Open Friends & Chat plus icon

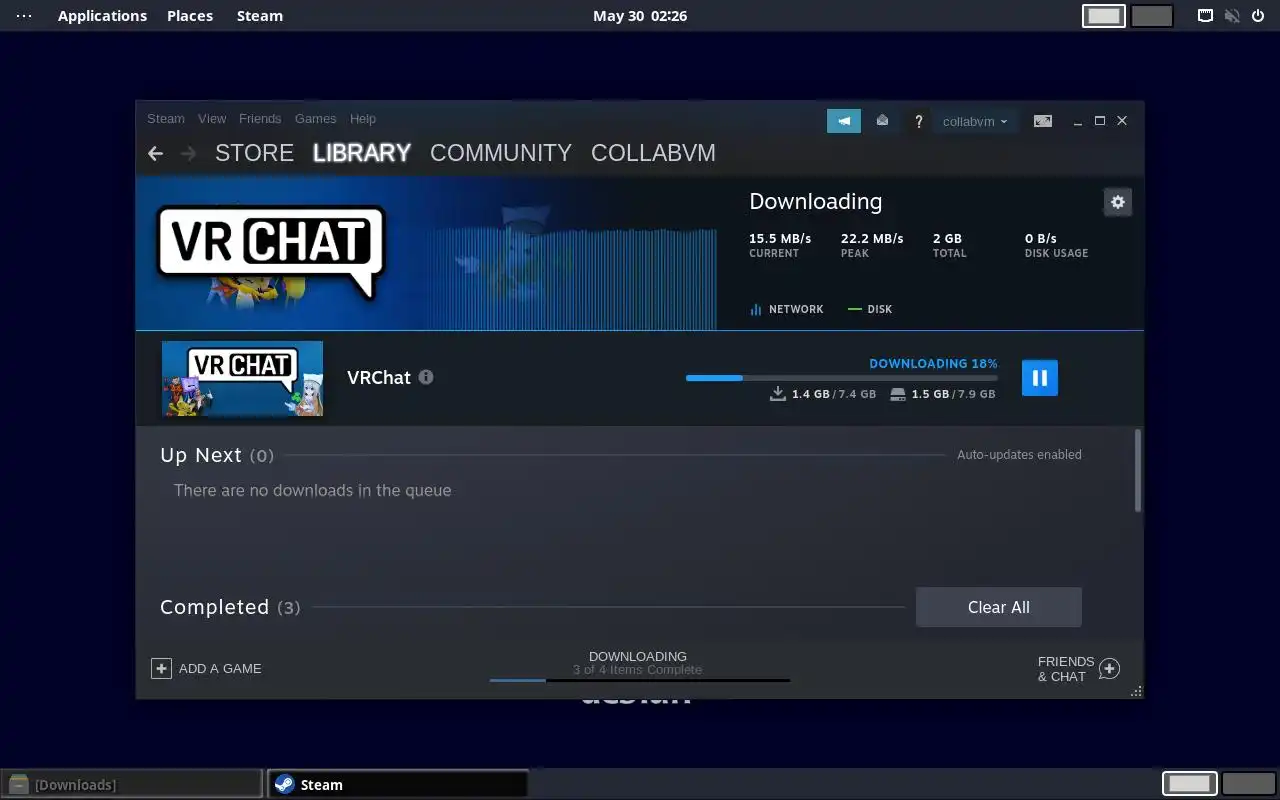click(1109, 669)
